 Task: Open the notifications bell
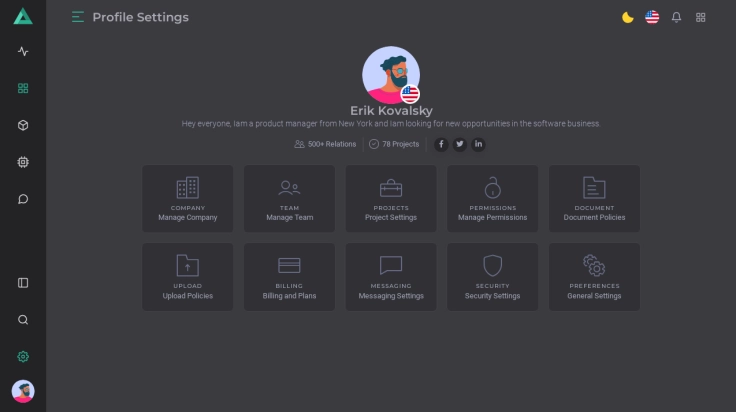pyautogui.click(x=677, y=17)
